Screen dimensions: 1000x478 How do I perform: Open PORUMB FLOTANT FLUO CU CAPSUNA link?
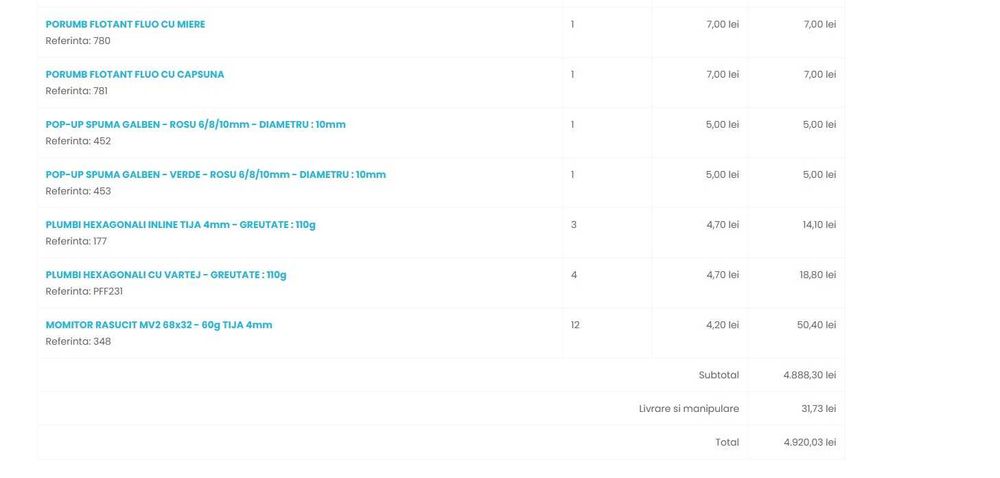[134, 74]
